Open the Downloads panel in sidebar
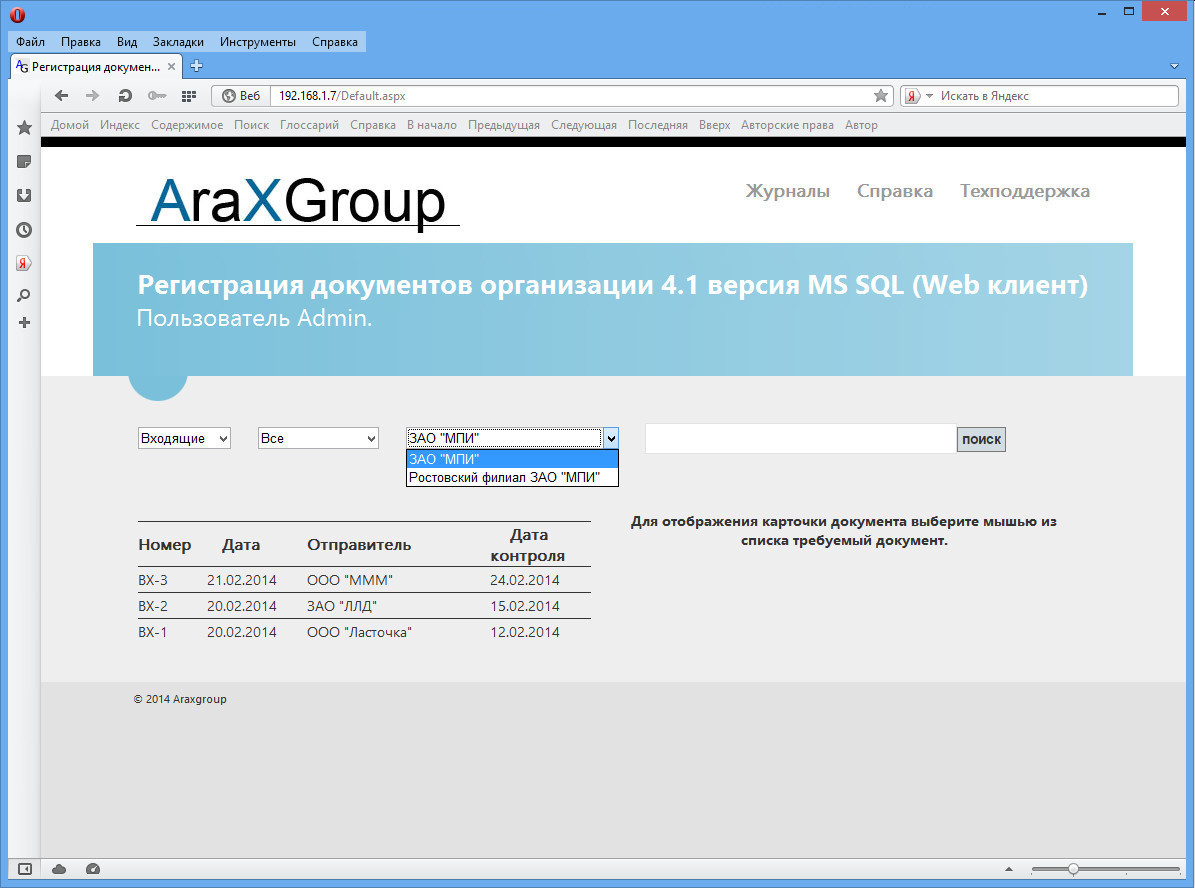The height and width of the screenshot is (888, 1195). coord(24,195)
